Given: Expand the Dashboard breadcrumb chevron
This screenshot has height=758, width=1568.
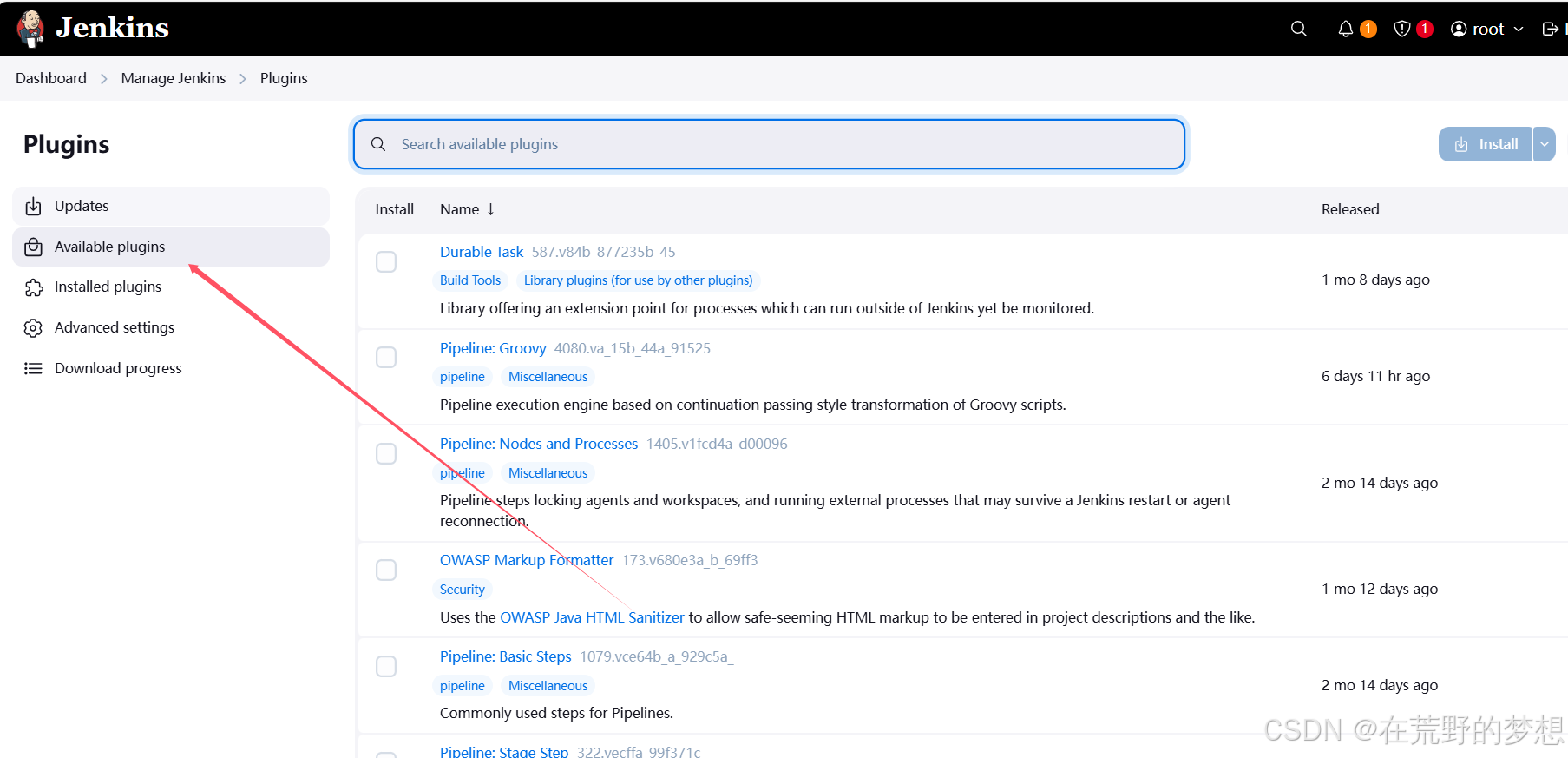Looking at the screenshot, I should 104,79.
